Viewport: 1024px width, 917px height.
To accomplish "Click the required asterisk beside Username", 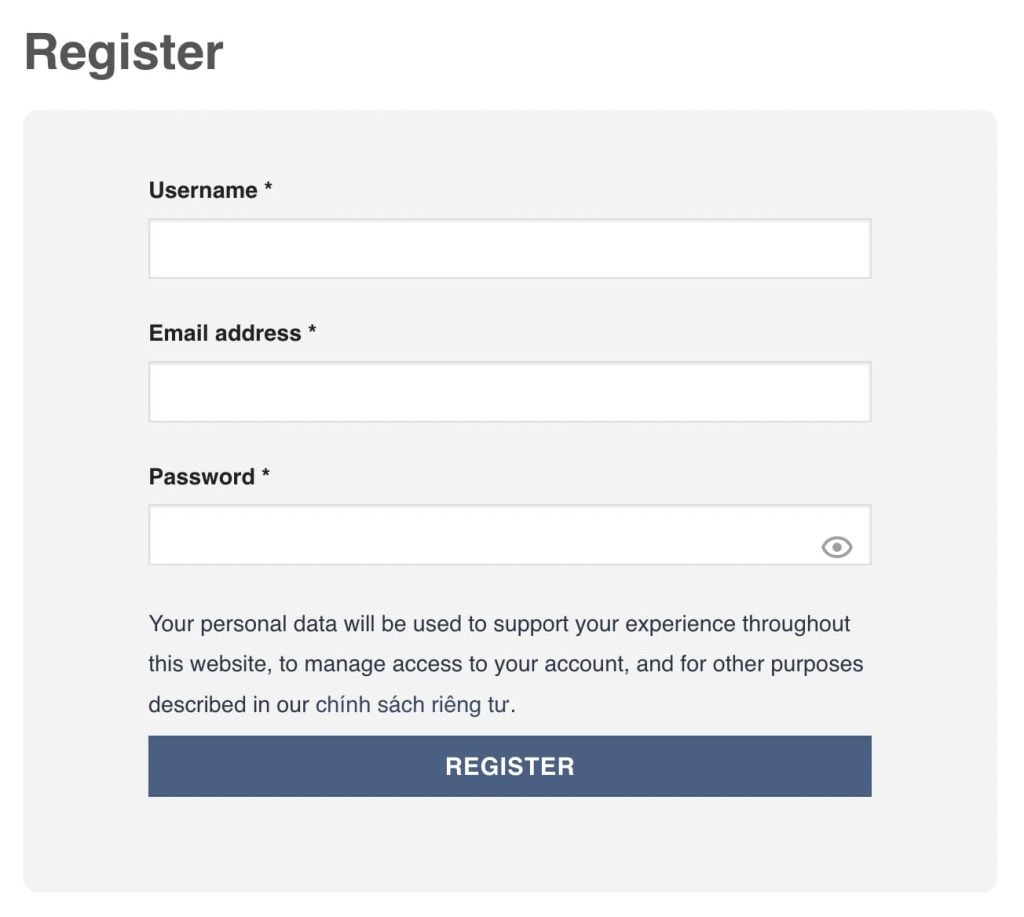I will point(268,189).
